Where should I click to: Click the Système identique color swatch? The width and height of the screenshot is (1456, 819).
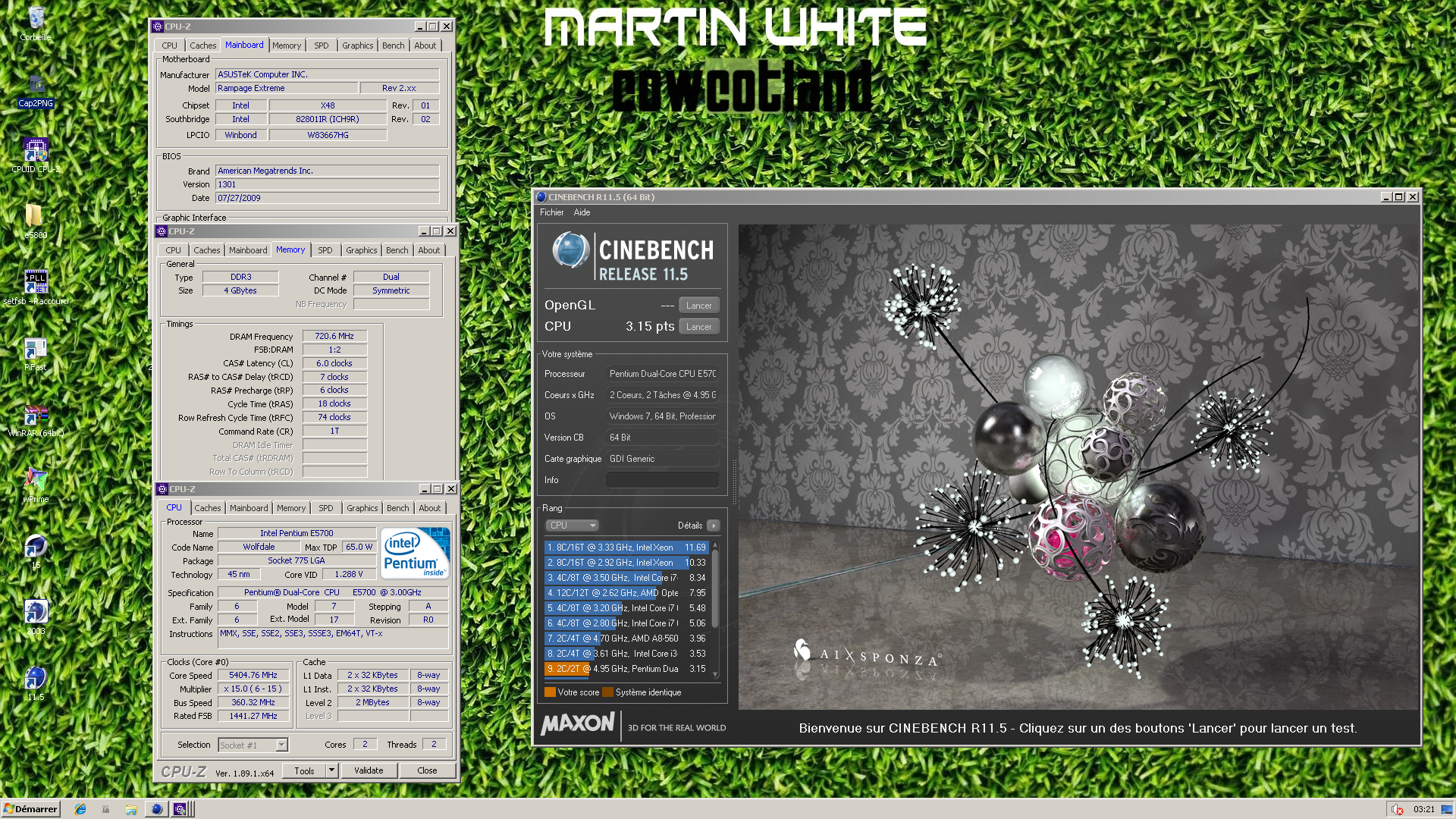[607, 692]
